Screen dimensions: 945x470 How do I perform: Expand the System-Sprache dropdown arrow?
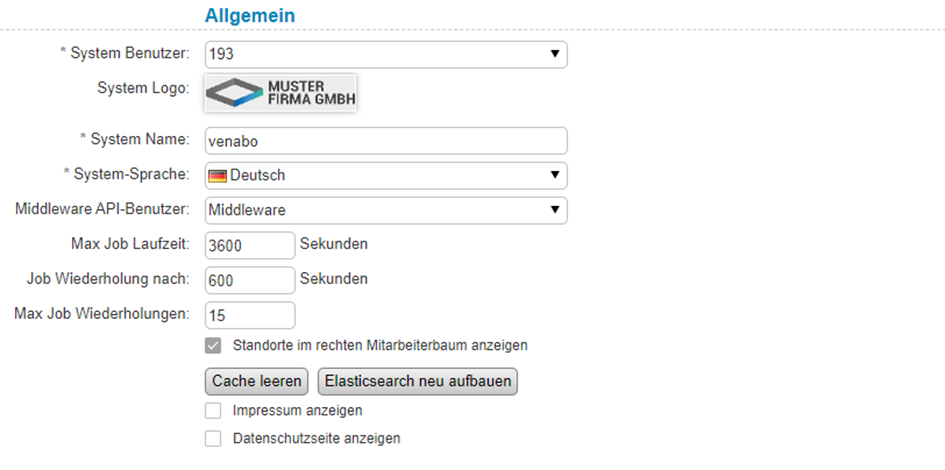(x=554, y=176)
